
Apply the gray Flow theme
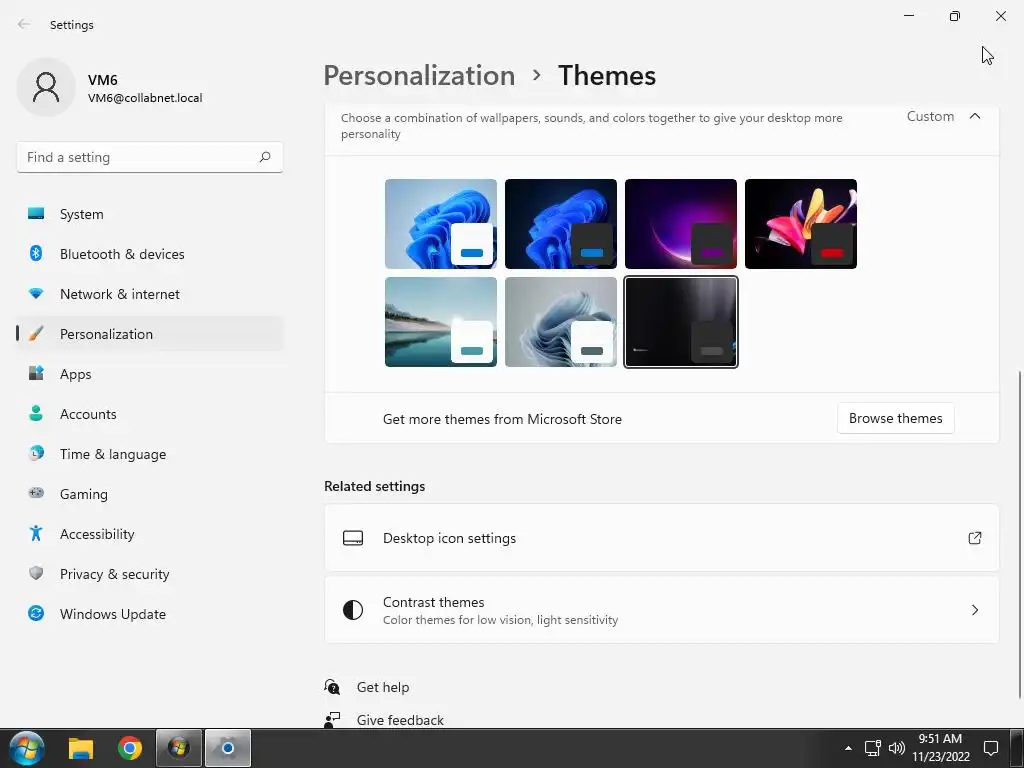pyautogui.click(x=560, y=321)
